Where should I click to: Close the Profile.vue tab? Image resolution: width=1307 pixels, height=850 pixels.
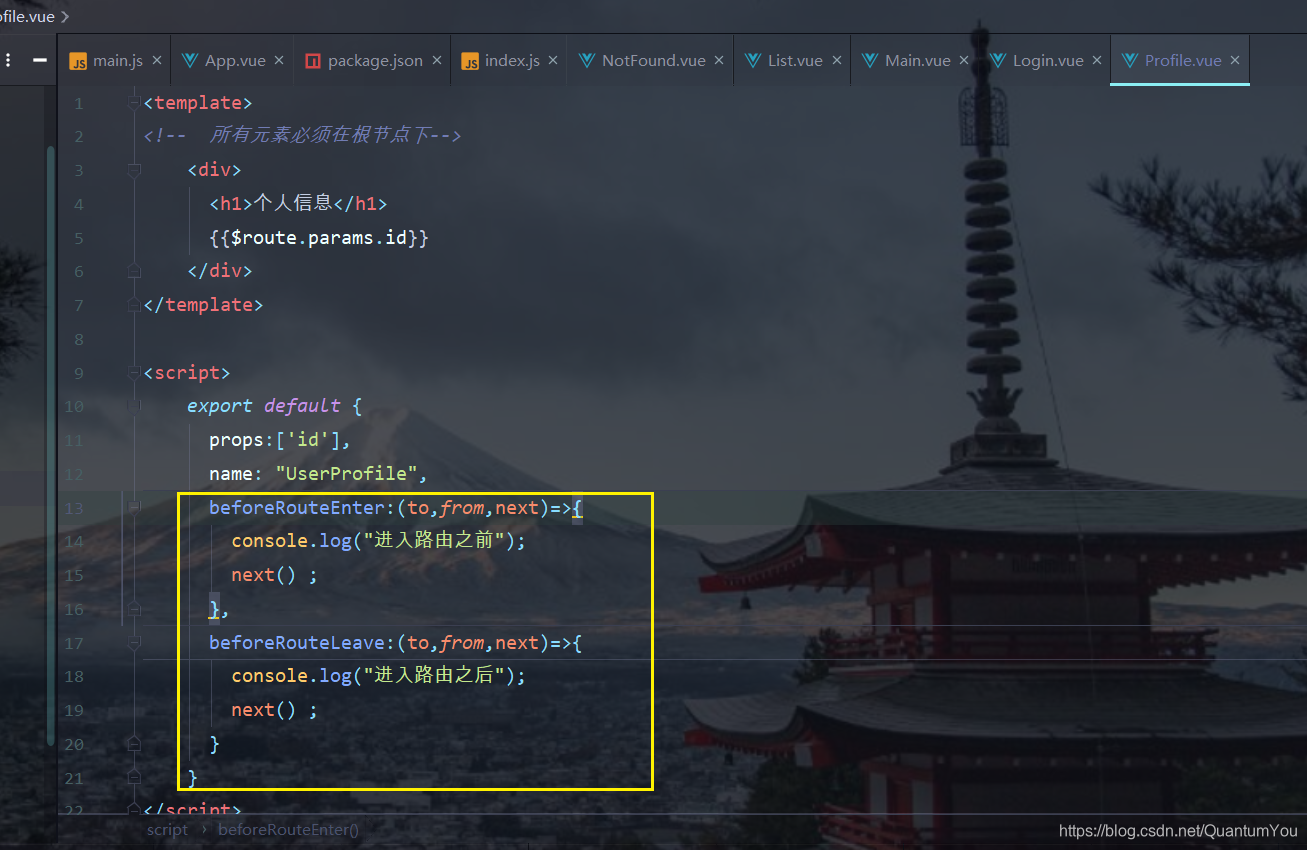pos(1235,61)
